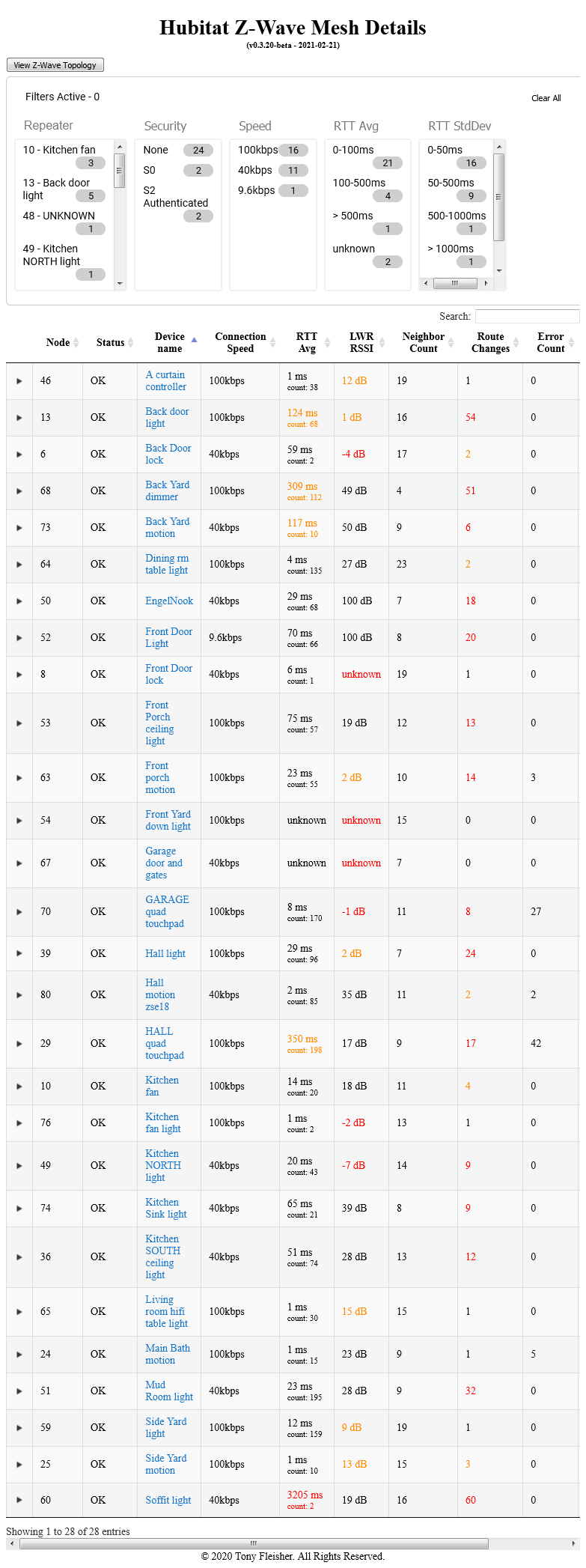Screen dimensions: 586x1568
Task: Filter by repeater 10 - Kitchen fan
Action: tap(64, 156)
